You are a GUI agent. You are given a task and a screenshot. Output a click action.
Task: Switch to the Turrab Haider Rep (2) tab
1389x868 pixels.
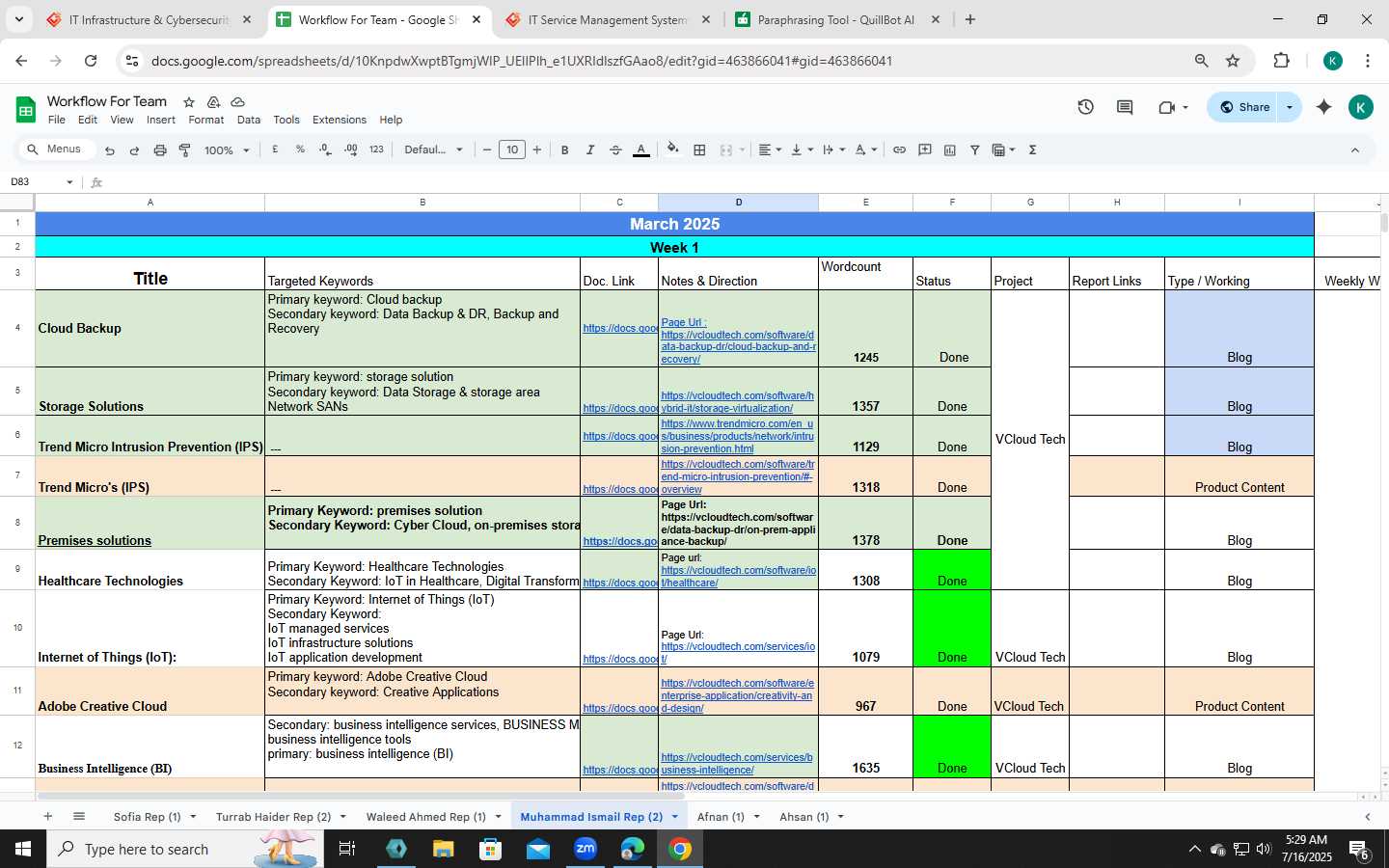click(273, 817)
